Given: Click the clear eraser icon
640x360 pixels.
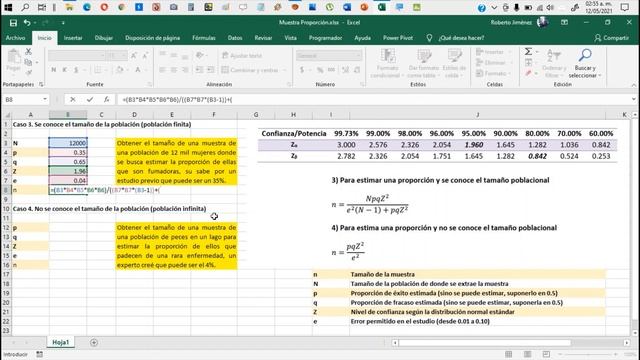Looking at the screenshot, I should pyautogui.click(x=528, y=73).
